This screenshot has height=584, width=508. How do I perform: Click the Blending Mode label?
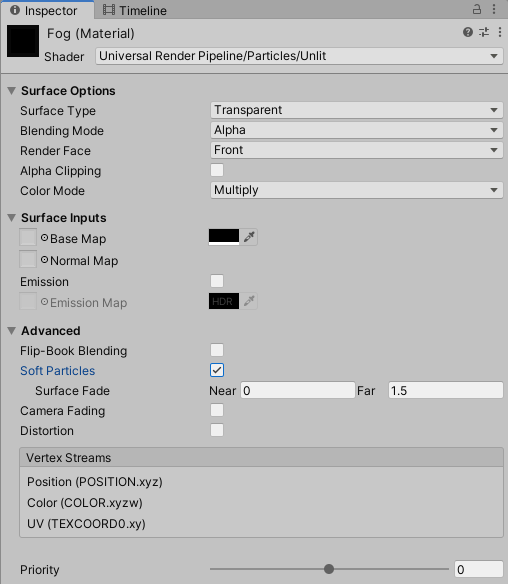62,131
